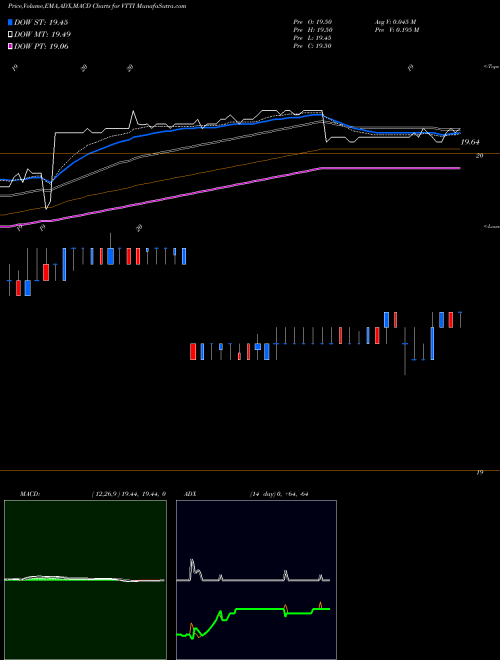Select the 'DOW ST: 19.45' legend label
500x660 pixels.
[41, 22]
